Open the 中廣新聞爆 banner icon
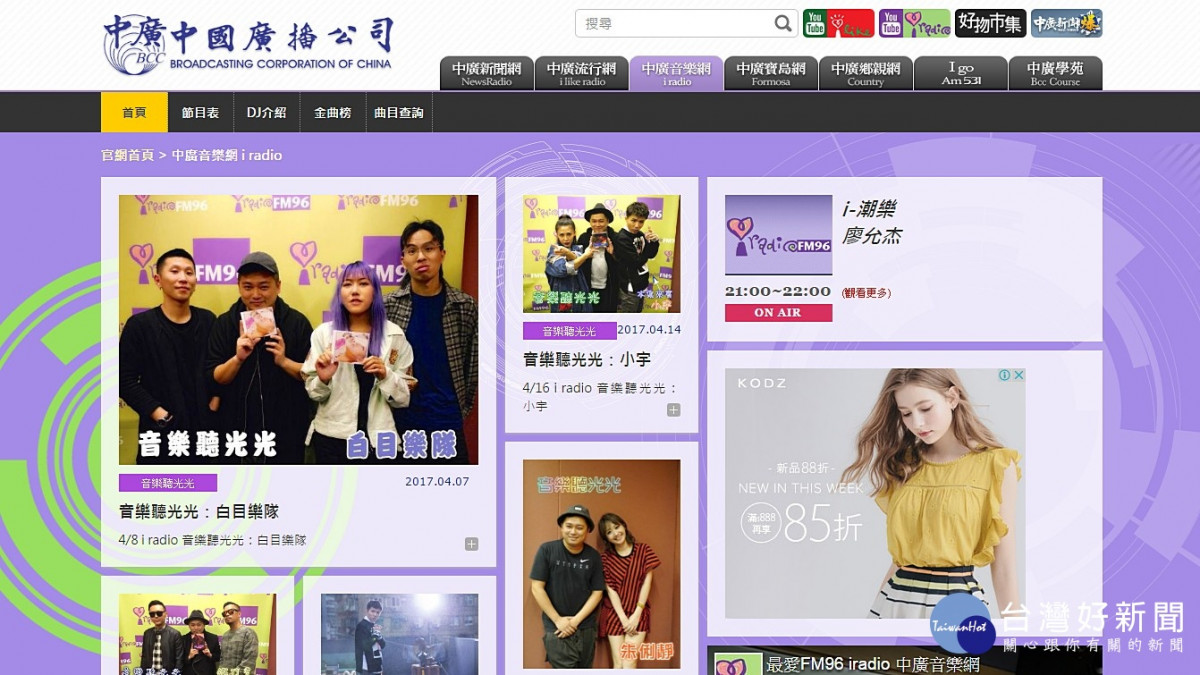Image resolution: width=1200 pixels, height=675 pixels. tap(1066, 23)
